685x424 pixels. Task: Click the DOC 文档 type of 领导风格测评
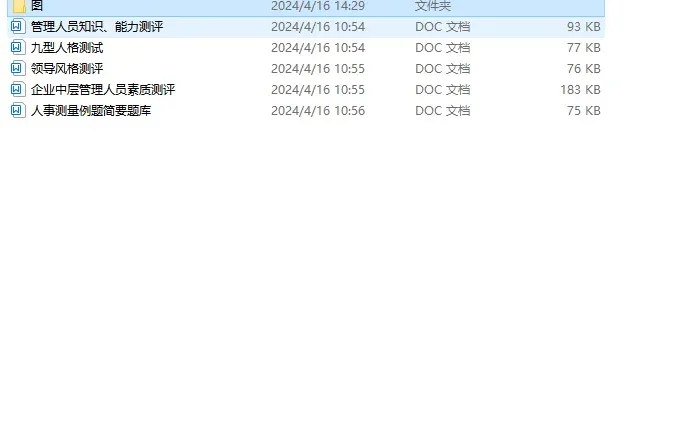(443, 69)
